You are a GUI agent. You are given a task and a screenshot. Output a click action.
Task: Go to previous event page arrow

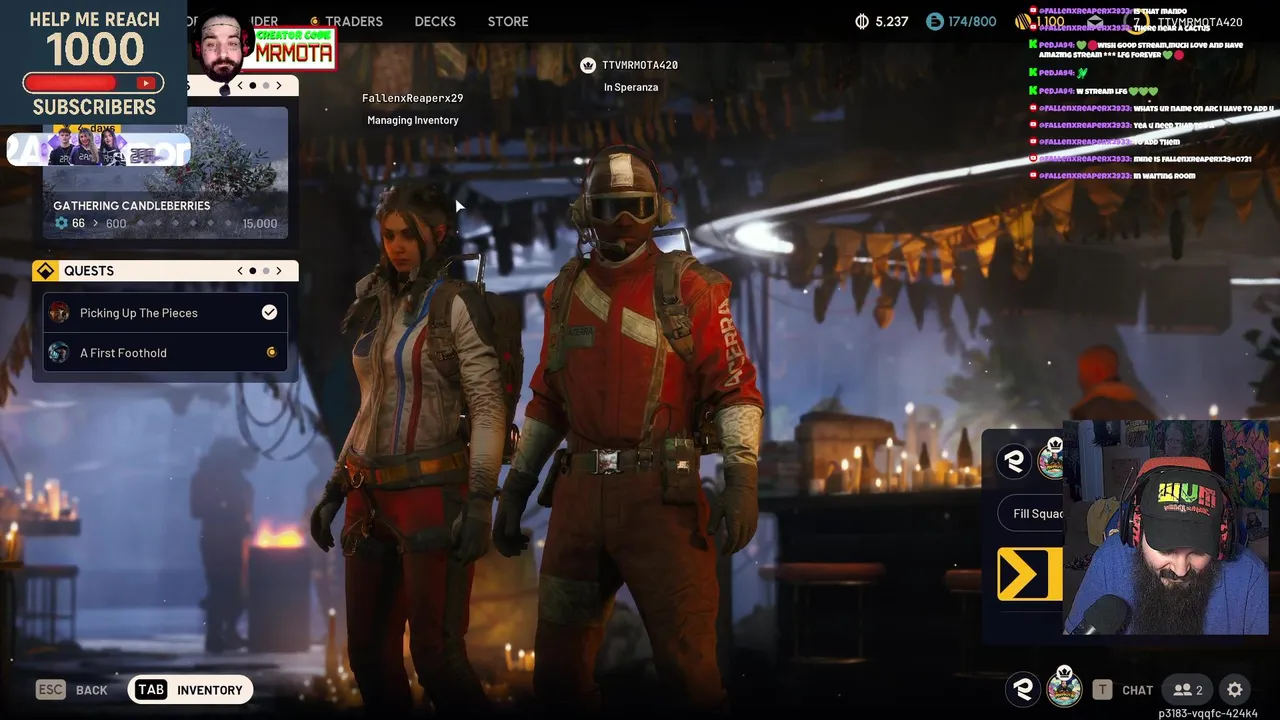[x=240, y=86]
